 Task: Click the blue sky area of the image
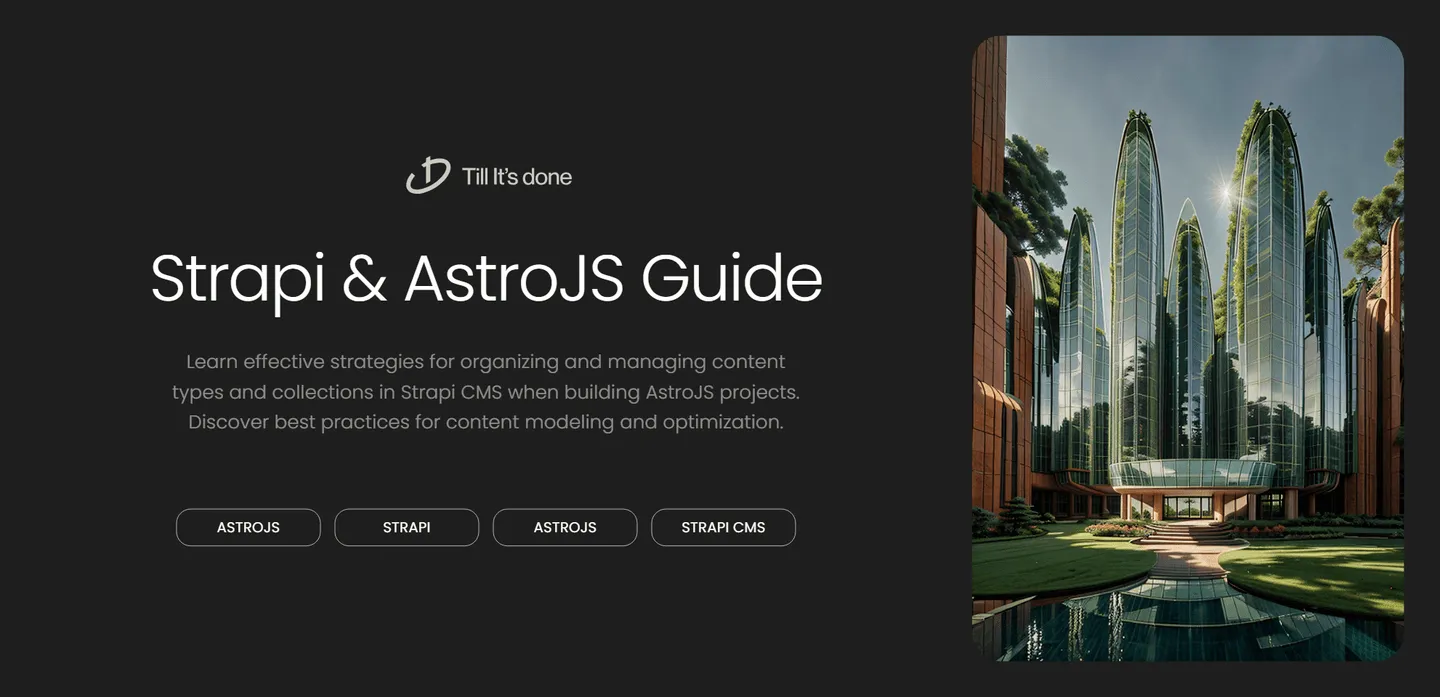click(1080, 90)
